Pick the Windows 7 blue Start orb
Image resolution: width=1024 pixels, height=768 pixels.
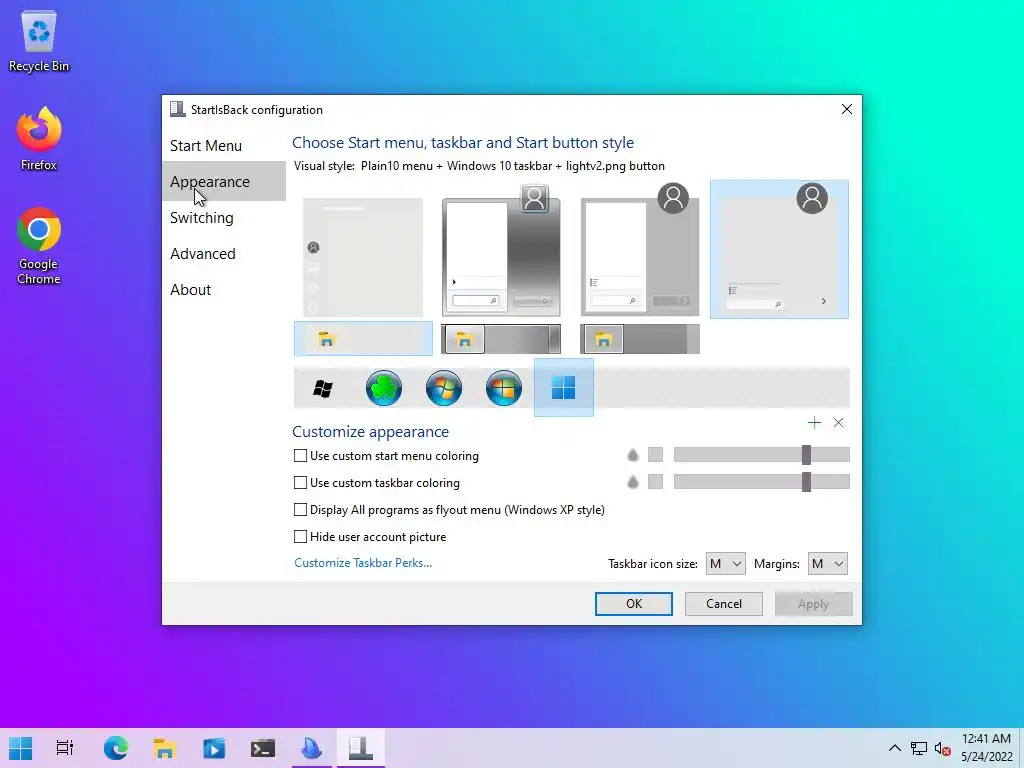(x=443, y=388)
